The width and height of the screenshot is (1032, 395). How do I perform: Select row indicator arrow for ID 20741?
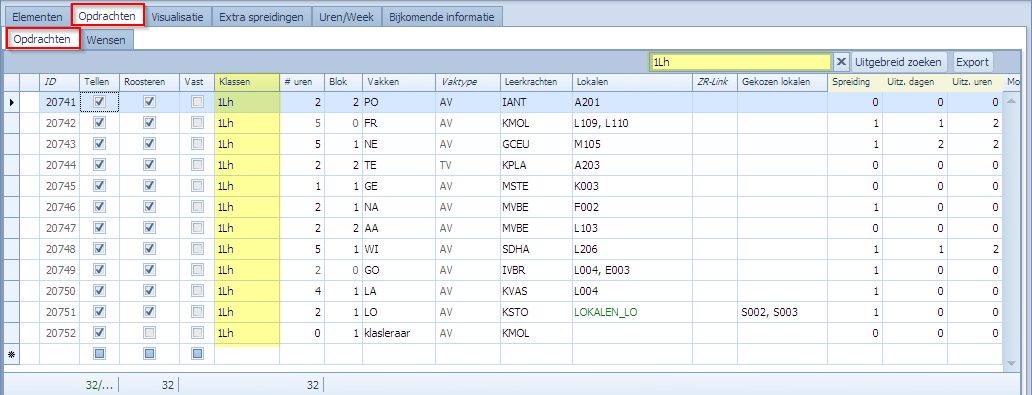pyautogui.click(x=11, y=102)
